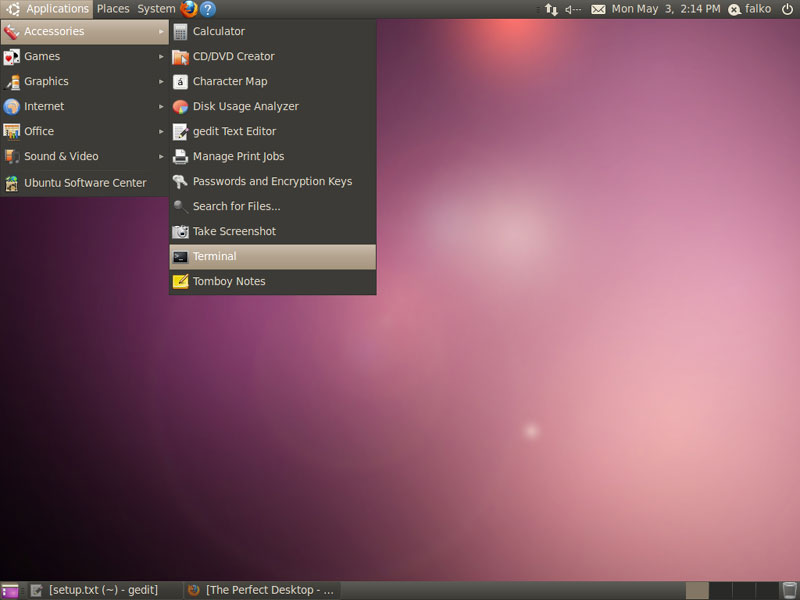Click the Disk Usage Analyzer pie icon
Image resolution: width=800 pixels, height=600 pixels.
pos(180,107)
